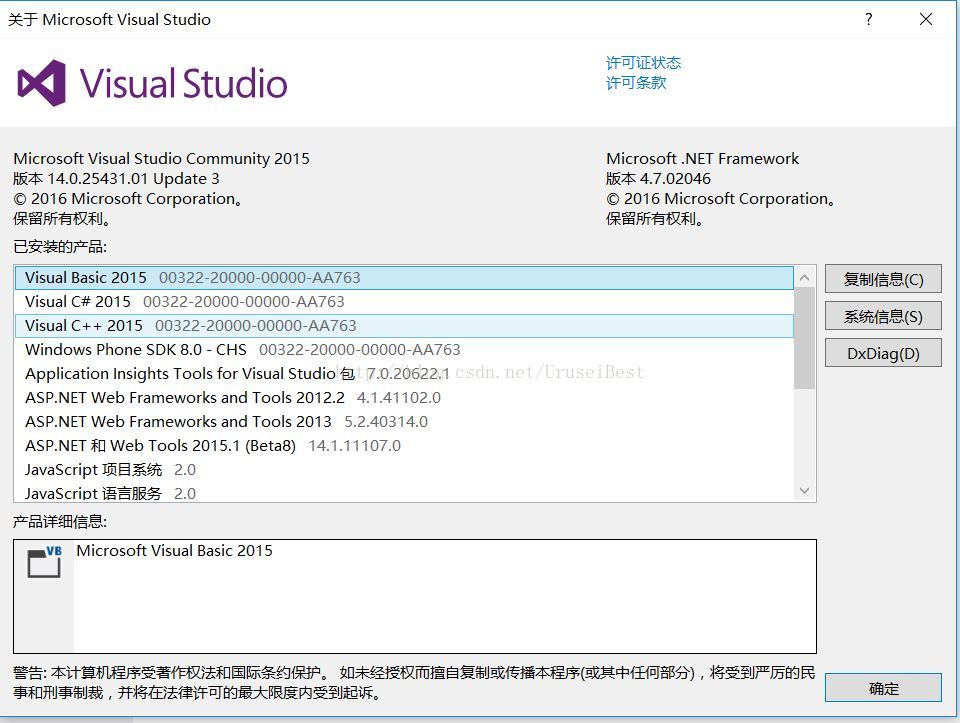
Task: Click the VB icon in product details
Action: tap(45, 561)
